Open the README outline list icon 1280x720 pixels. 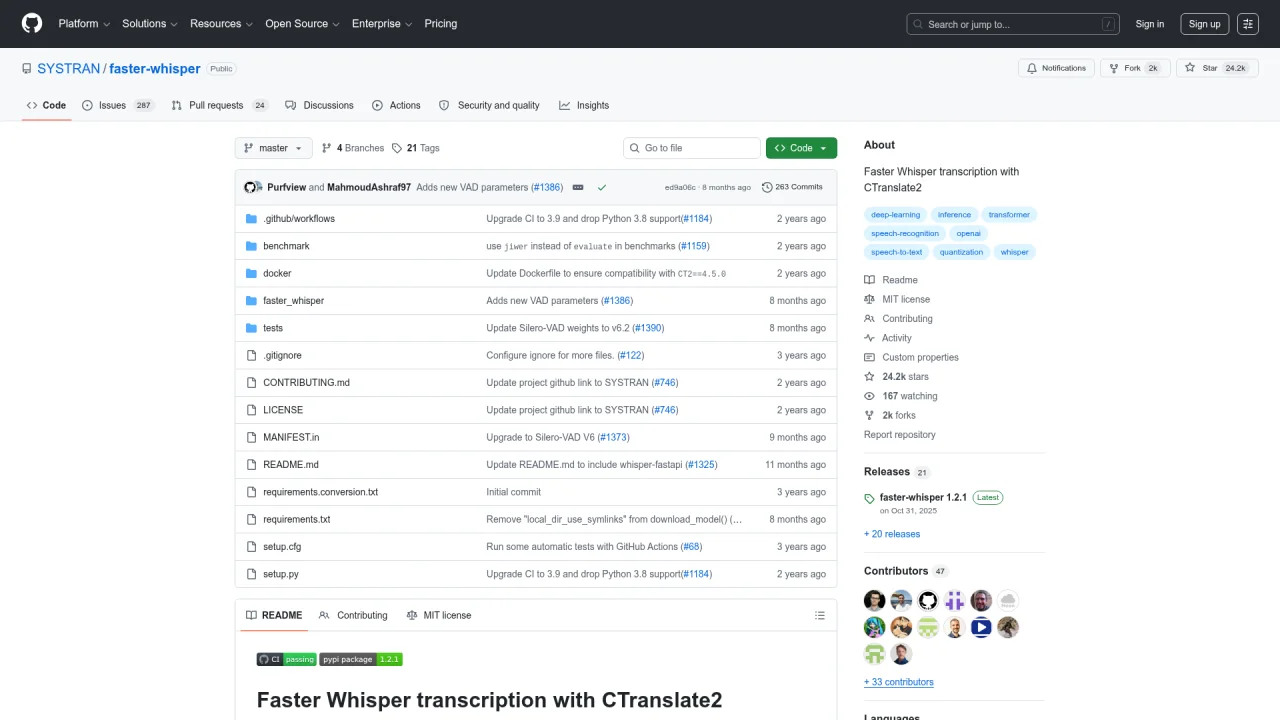tap(820, 615)
